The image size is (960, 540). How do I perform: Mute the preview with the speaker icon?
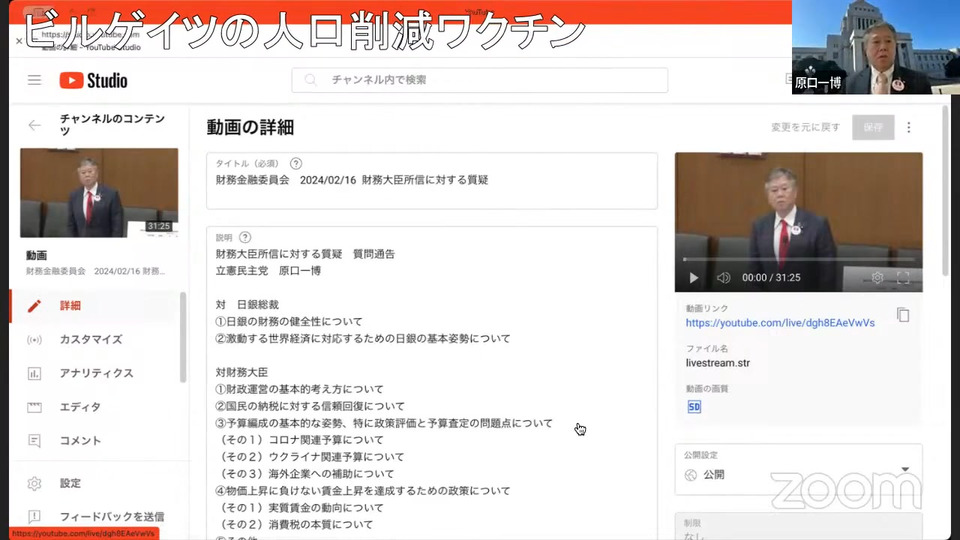[x=723, y=278]
